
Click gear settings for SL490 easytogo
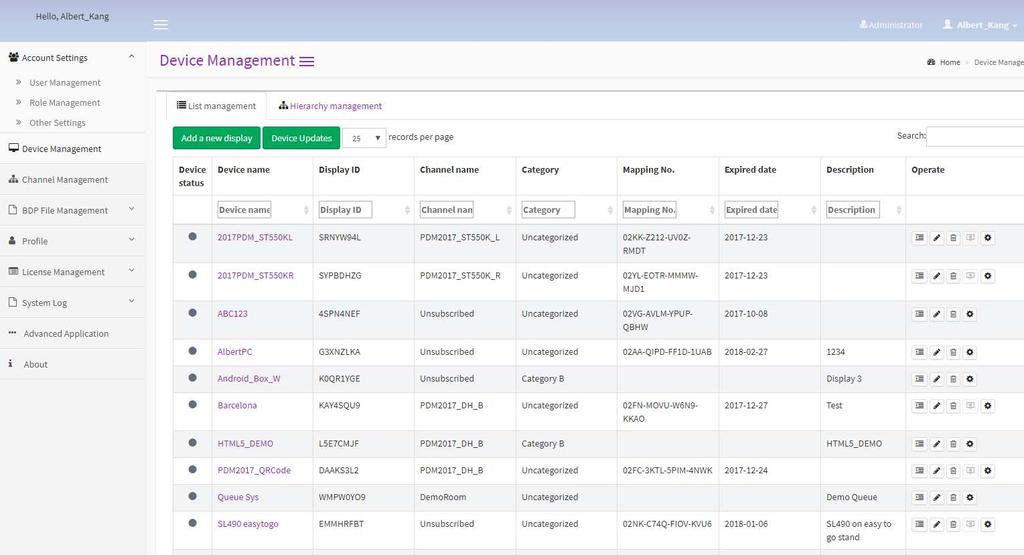[x=987, y=524]
